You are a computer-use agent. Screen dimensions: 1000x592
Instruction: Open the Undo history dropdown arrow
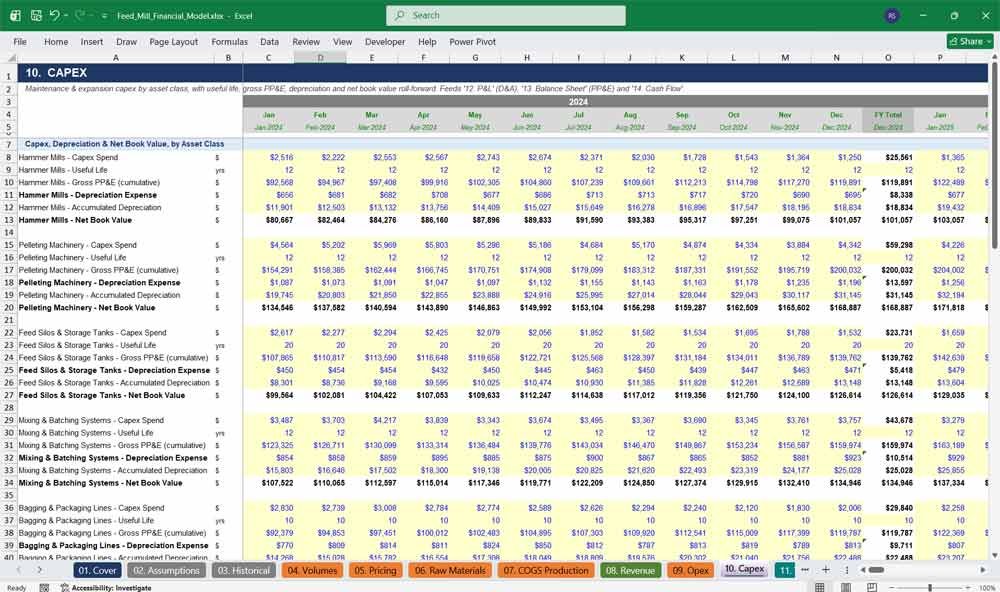click(66, 16)
